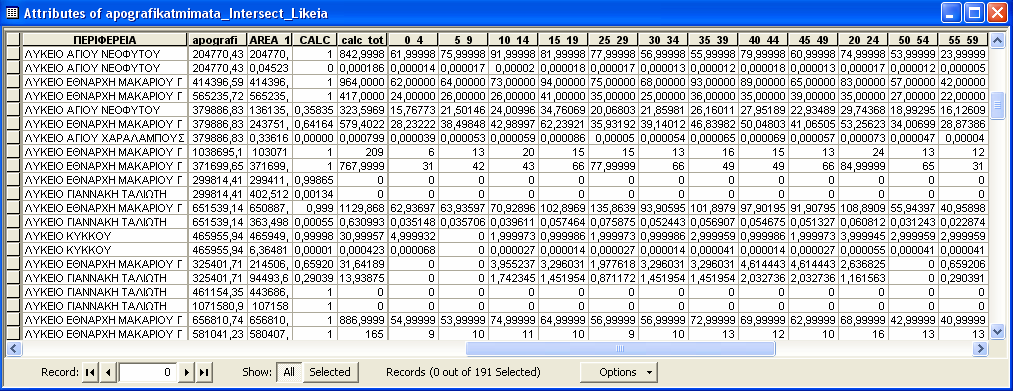
Task: Click calc_tot cell 417,0000
Action: pyautogui.click(x=362, y=96)
